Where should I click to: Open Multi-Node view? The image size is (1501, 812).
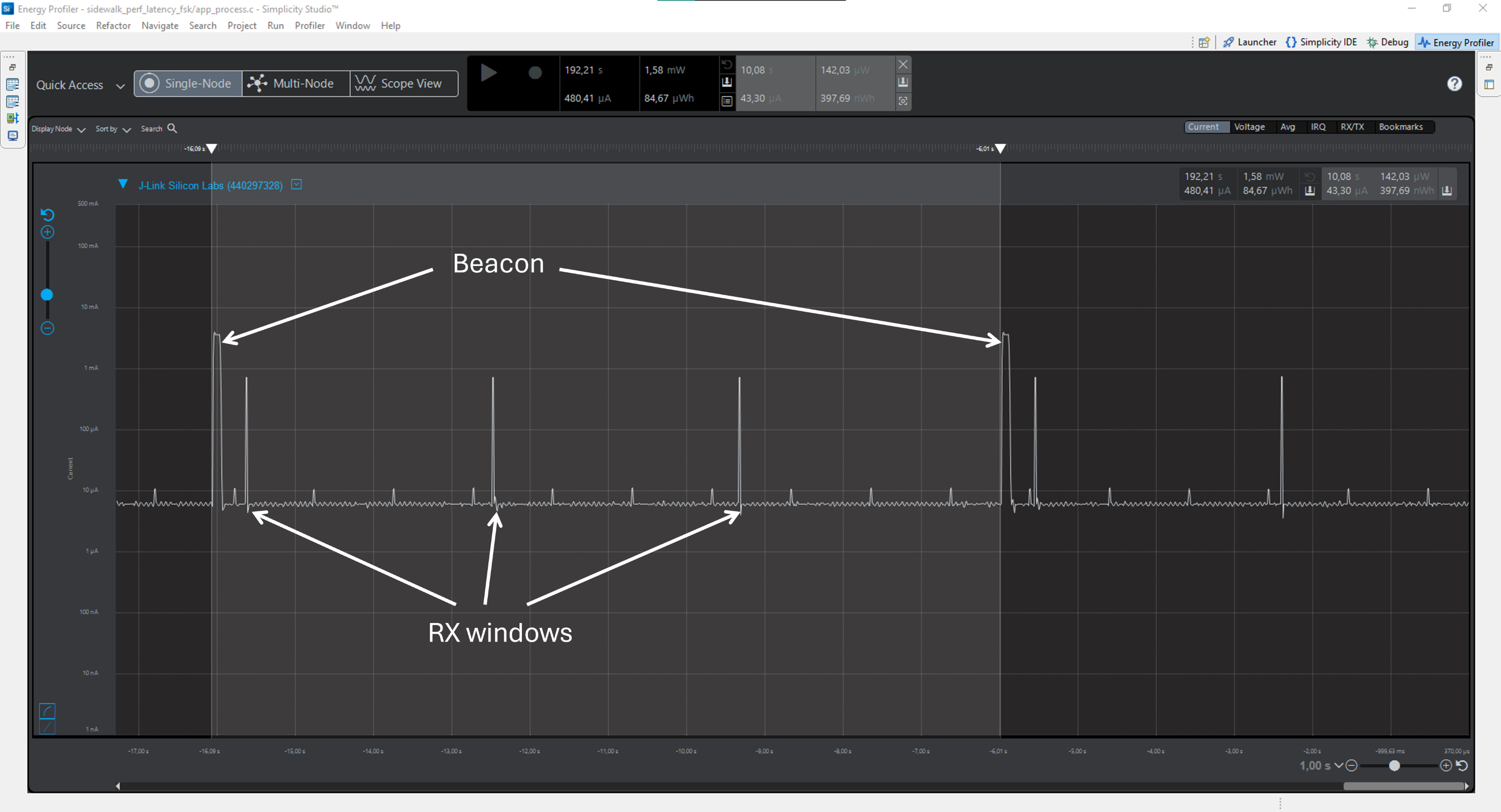click(295, 83)
